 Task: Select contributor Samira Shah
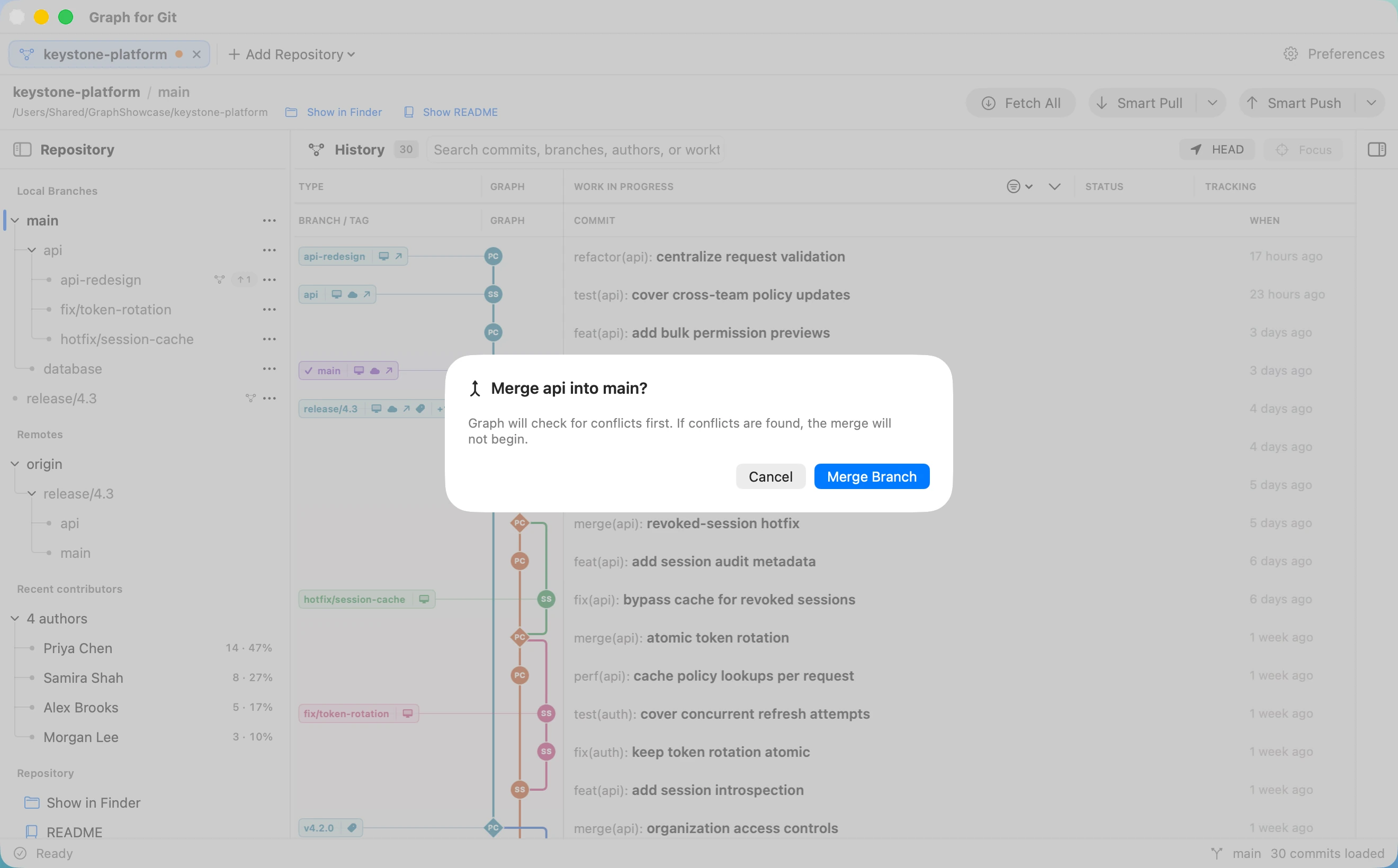point(83,679)
